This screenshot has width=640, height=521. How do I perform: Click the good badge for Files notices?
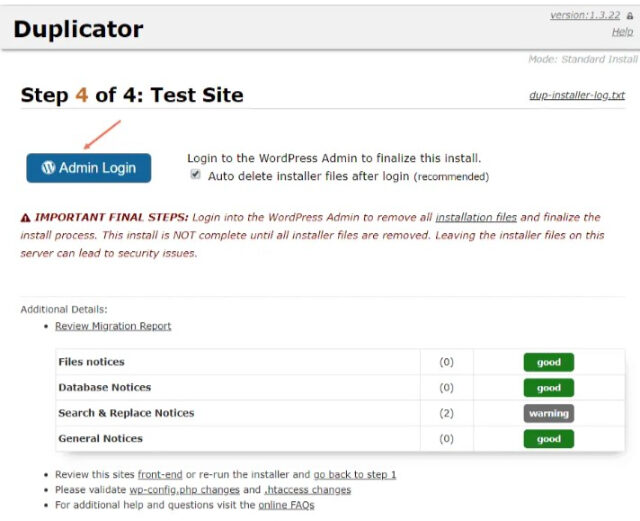click(549, 362)
